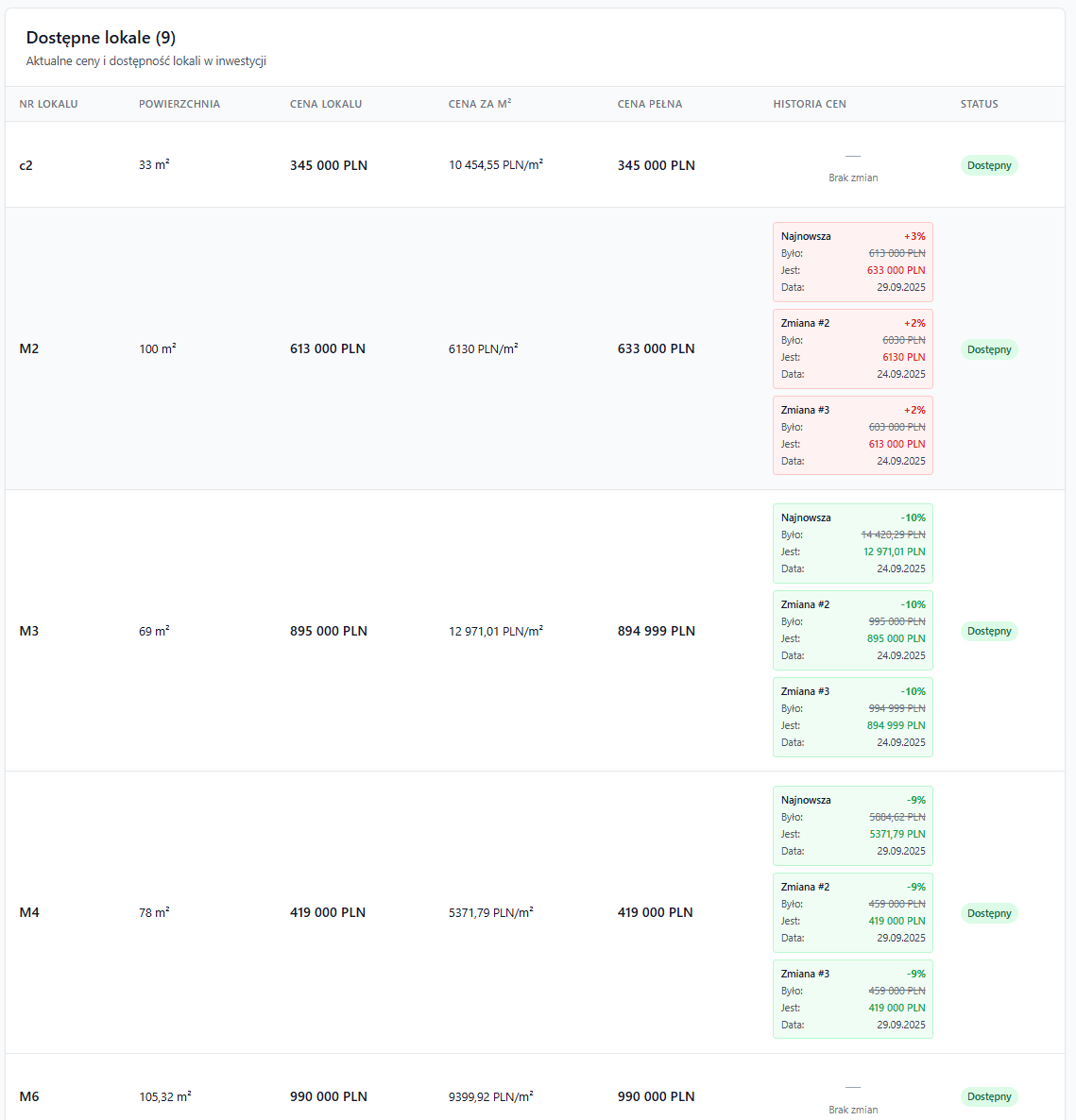
Task: Click the CENA ZA M² column header
Action: click(x=479, y=104)
